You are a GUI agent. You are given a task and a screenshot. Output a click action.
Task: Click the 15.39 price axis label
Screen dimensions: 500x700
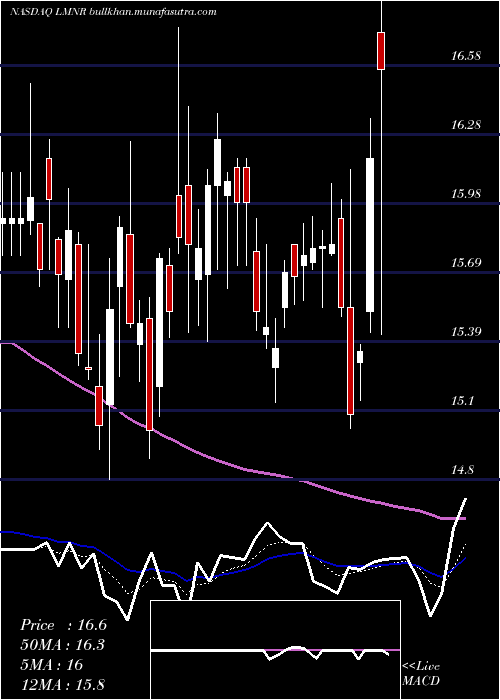[x=466, y=332]
